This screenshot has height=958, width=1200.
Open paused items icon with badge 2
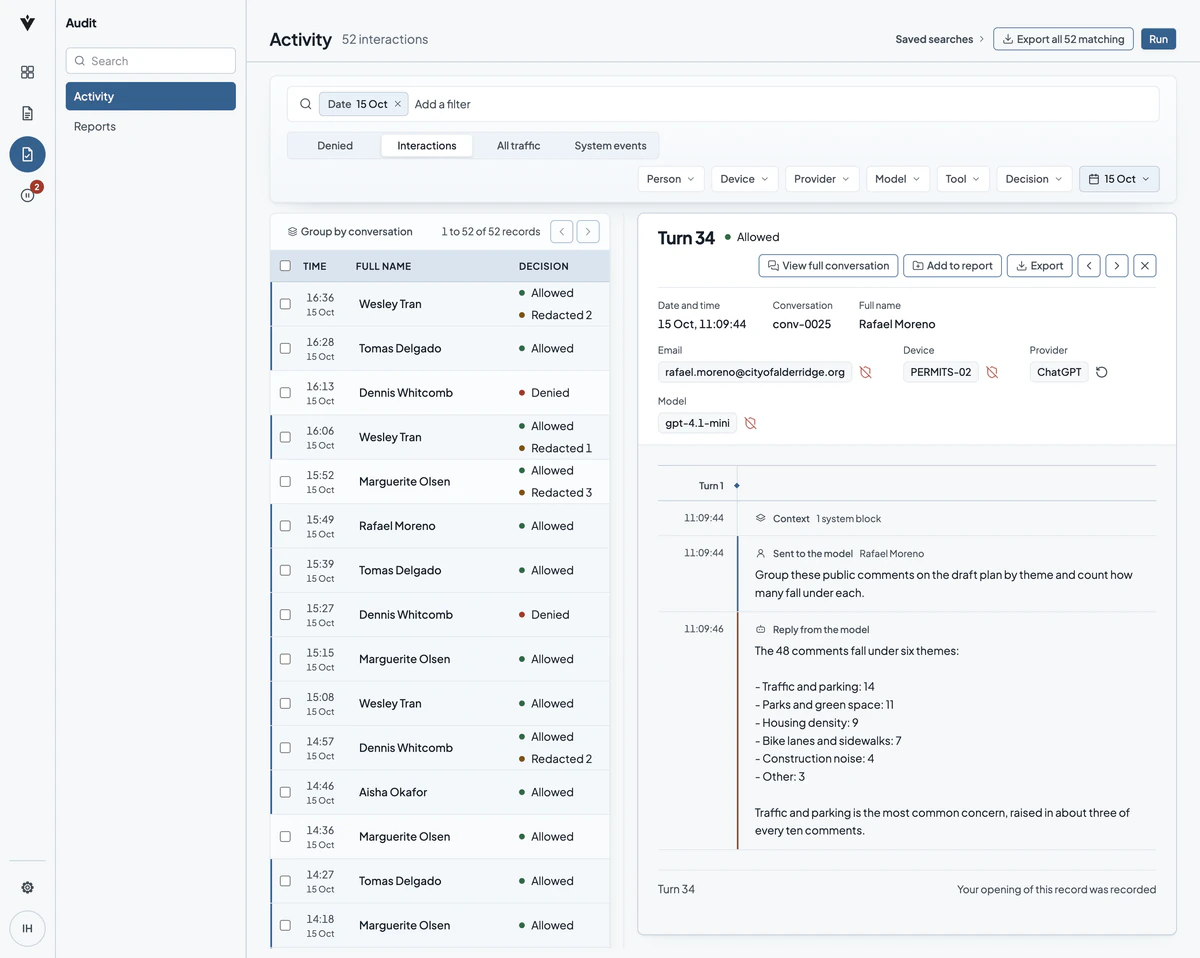point(27,195)
